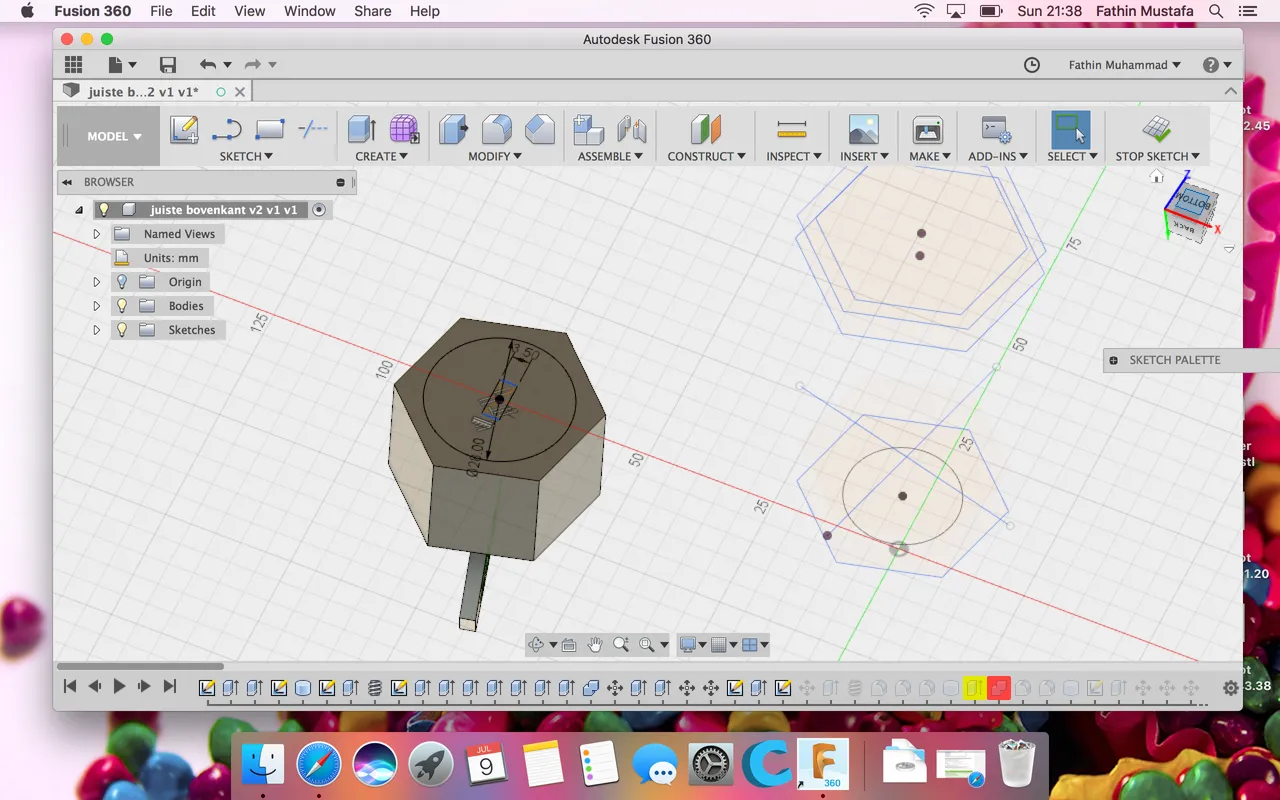The width and height of the screenshot is (1280, 800).
Task: Switch to the juiste b...2 v1 v1* tab
Action: point(144,91)
